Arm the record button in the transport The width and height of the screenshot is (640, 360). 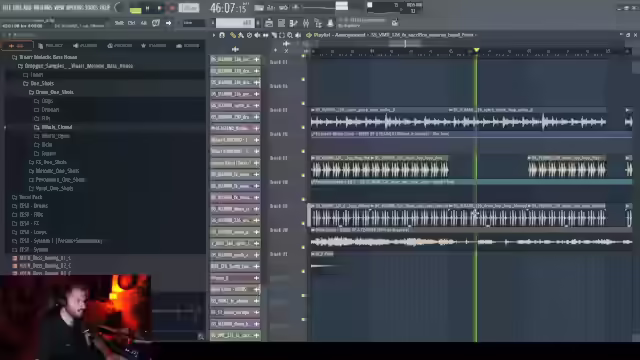pos(172,8)
